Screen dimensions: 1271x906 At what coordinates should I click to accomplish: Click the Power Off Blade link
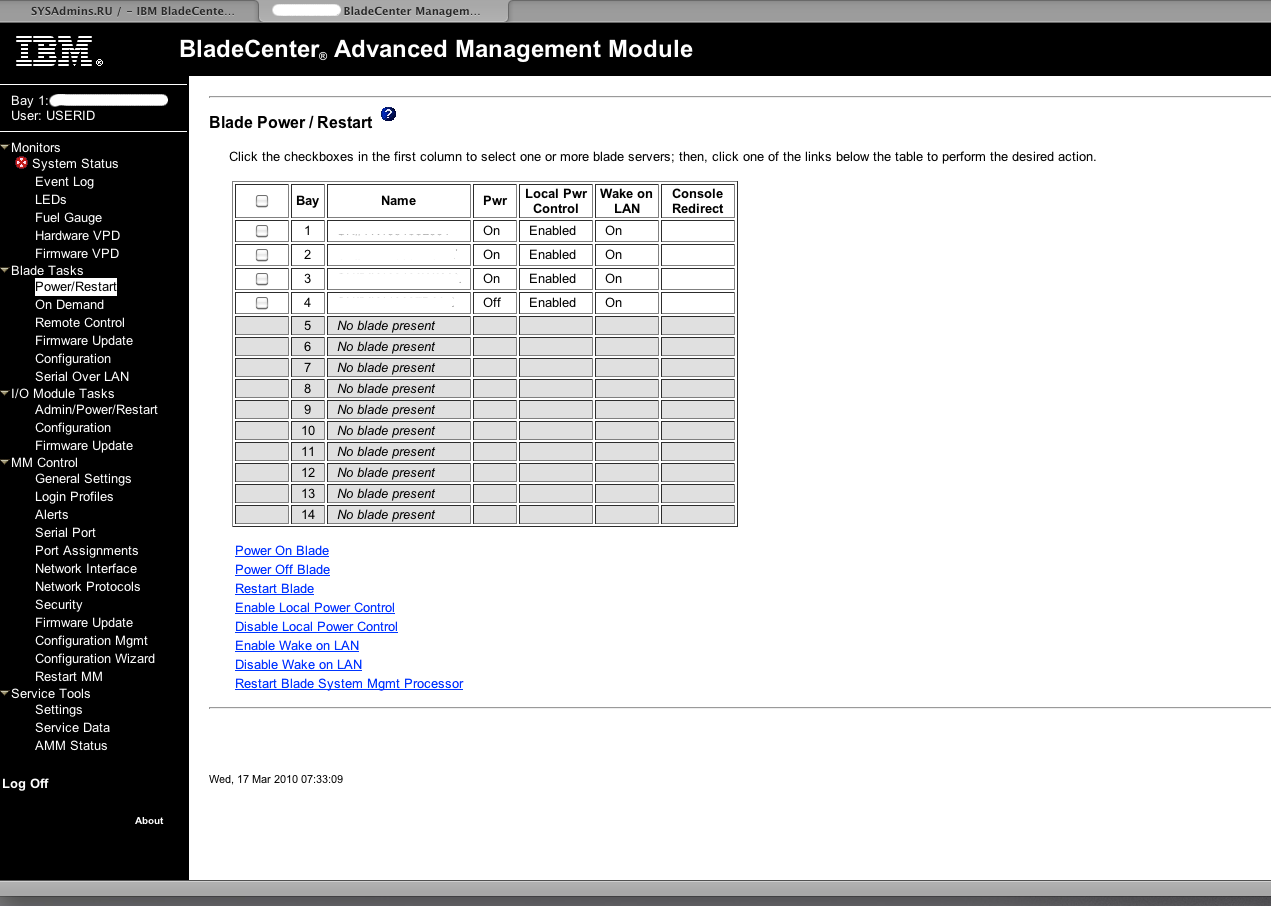click(x=282, y=570)
